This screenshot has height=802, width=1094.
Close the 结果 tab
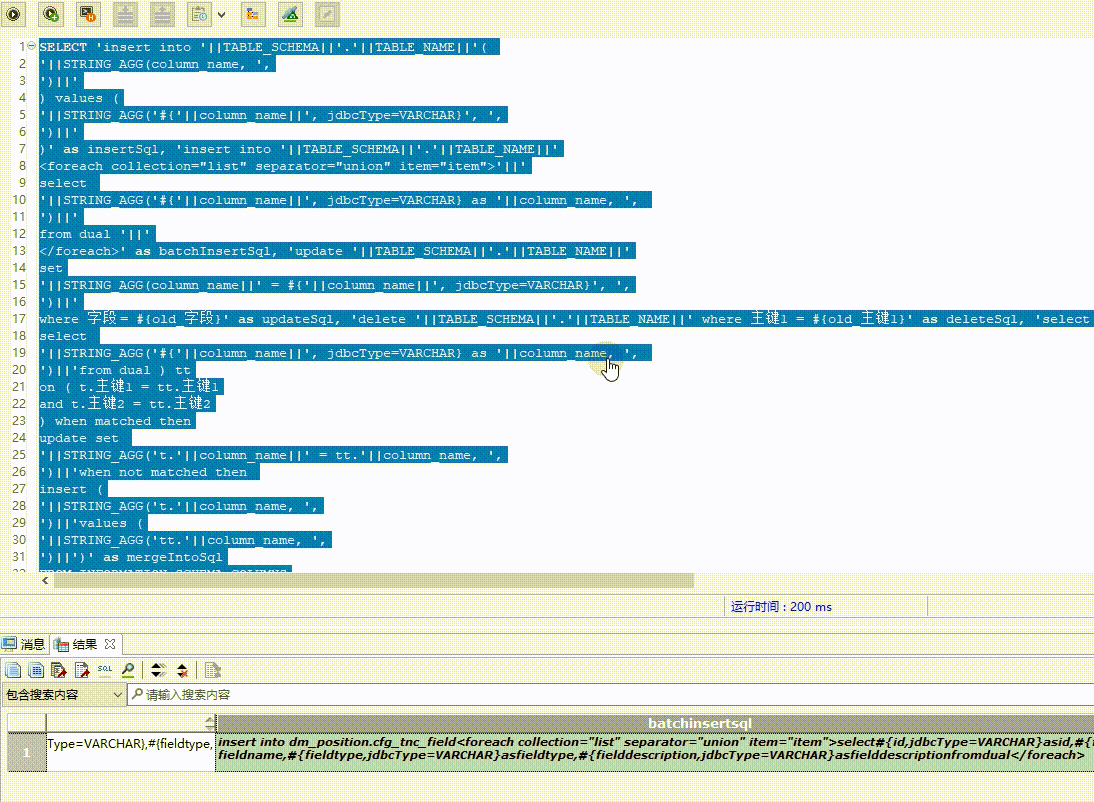110,644
